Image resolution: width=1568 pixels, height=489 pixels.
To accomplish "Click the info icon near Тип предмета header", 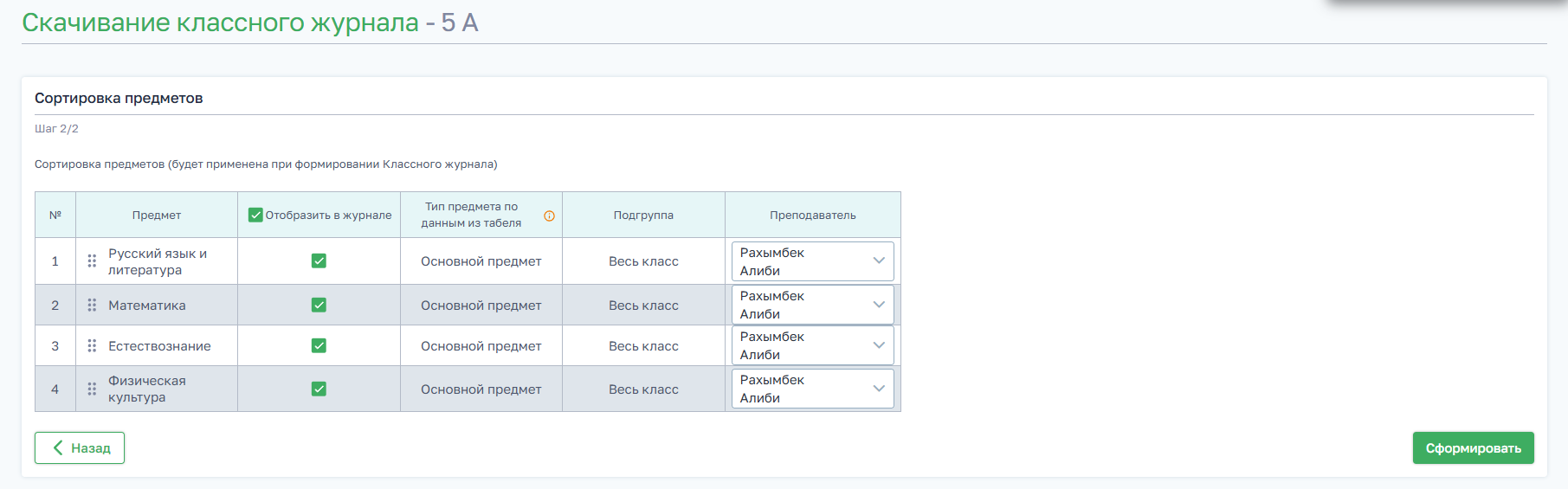I will [x=549, y=216].
